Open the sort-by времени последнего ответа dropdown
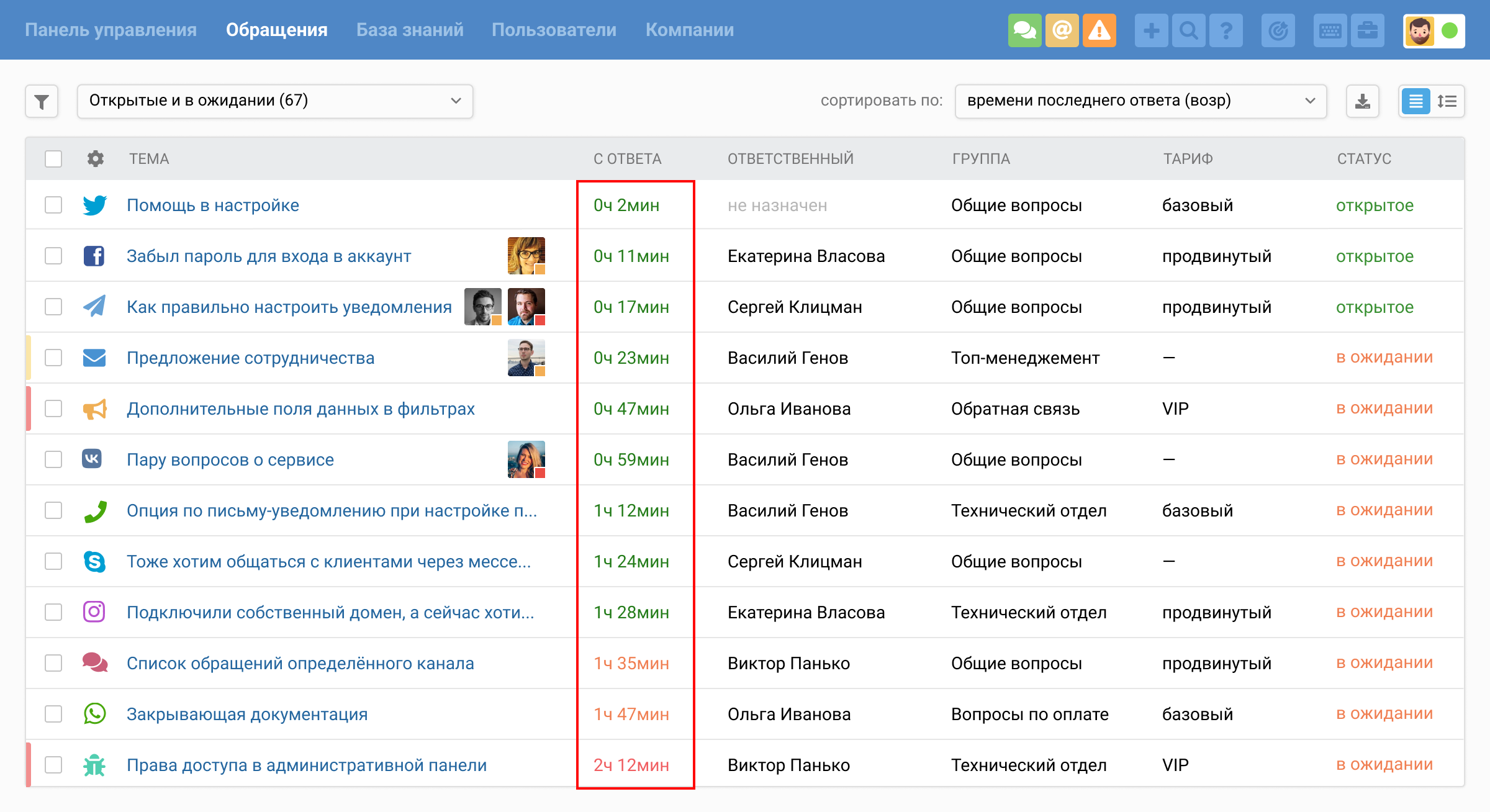The width and height of the screenshot is (1490, 812). [x=1140, y=101]
